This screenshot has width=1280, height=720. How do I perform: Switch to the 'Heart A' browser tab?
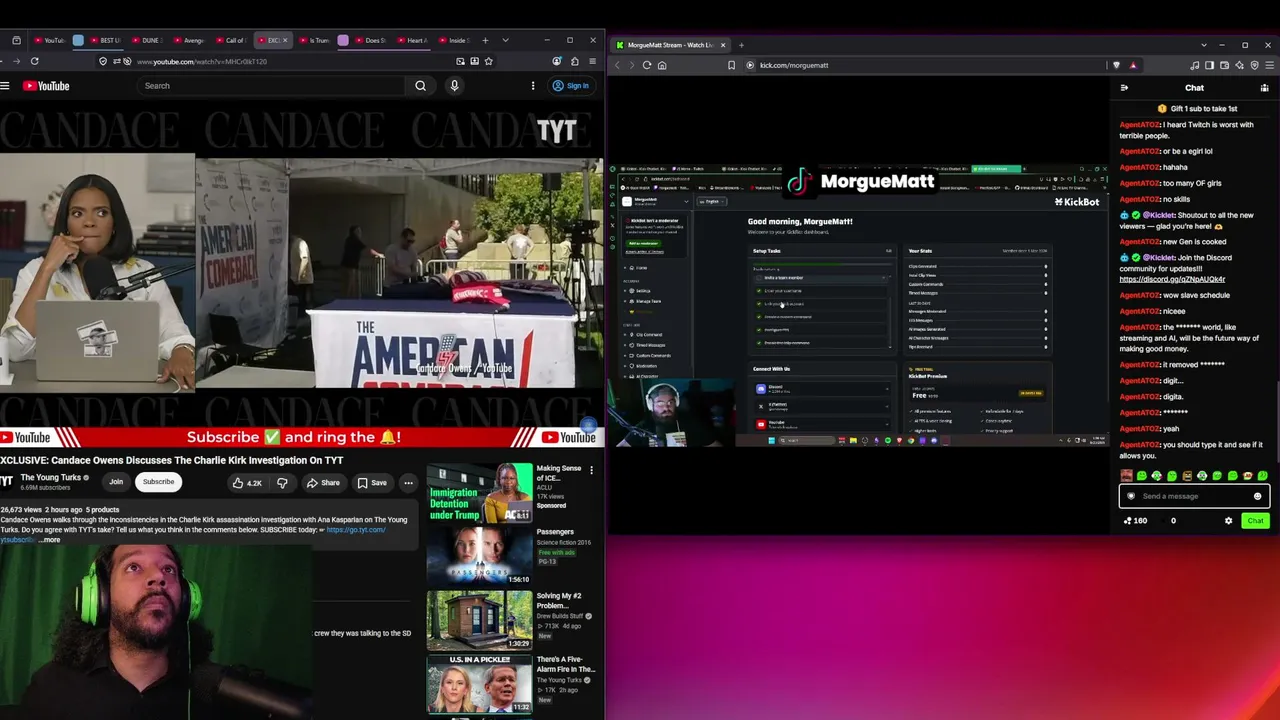point(413,41)
